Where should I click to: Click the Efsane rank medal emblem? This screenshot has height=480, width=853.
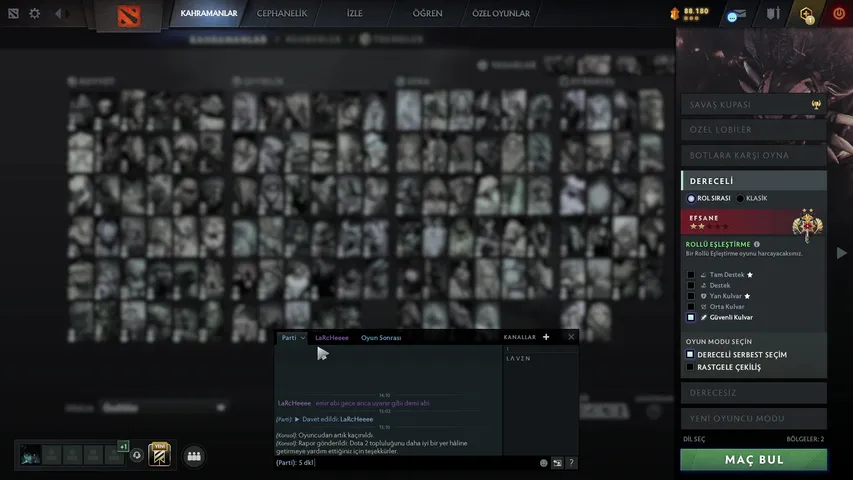807,224
